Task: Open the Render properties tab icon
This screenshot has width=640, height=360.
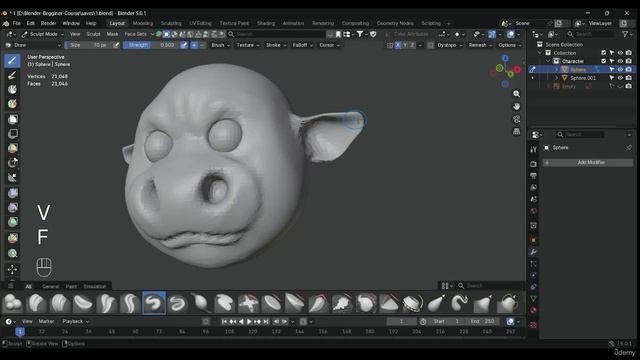Action: pyautogui.click(x=533, y=164)
